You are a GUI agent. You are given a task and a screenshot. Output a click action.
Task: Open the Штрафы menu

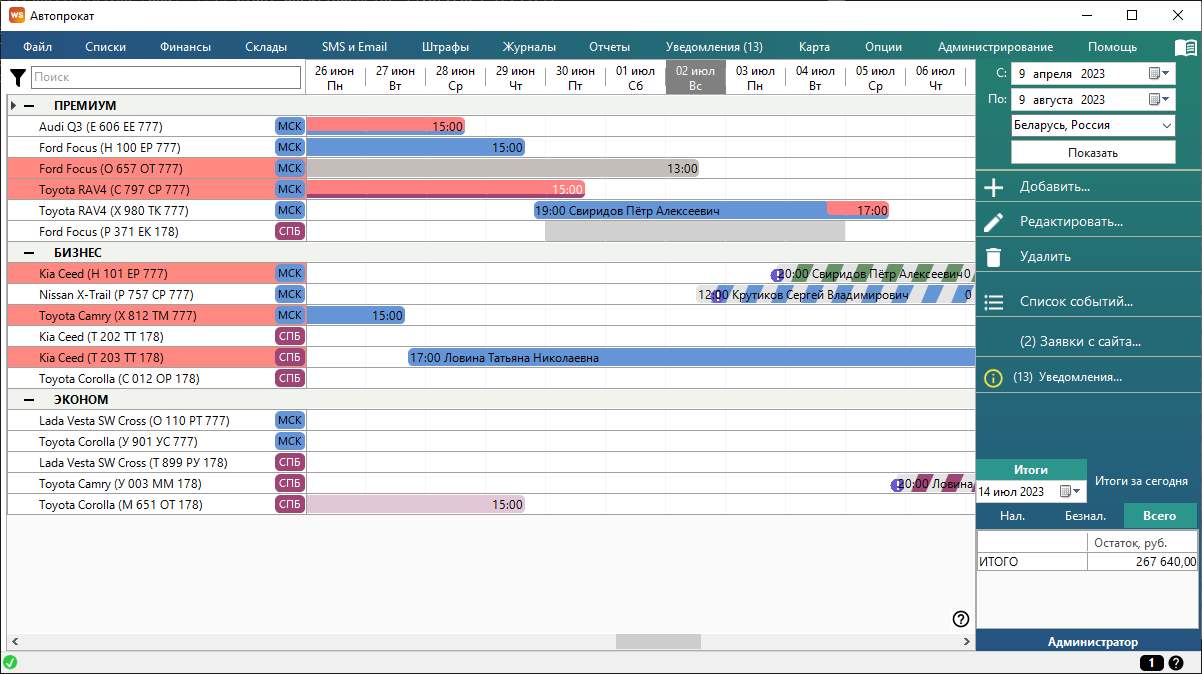[445, 47]
